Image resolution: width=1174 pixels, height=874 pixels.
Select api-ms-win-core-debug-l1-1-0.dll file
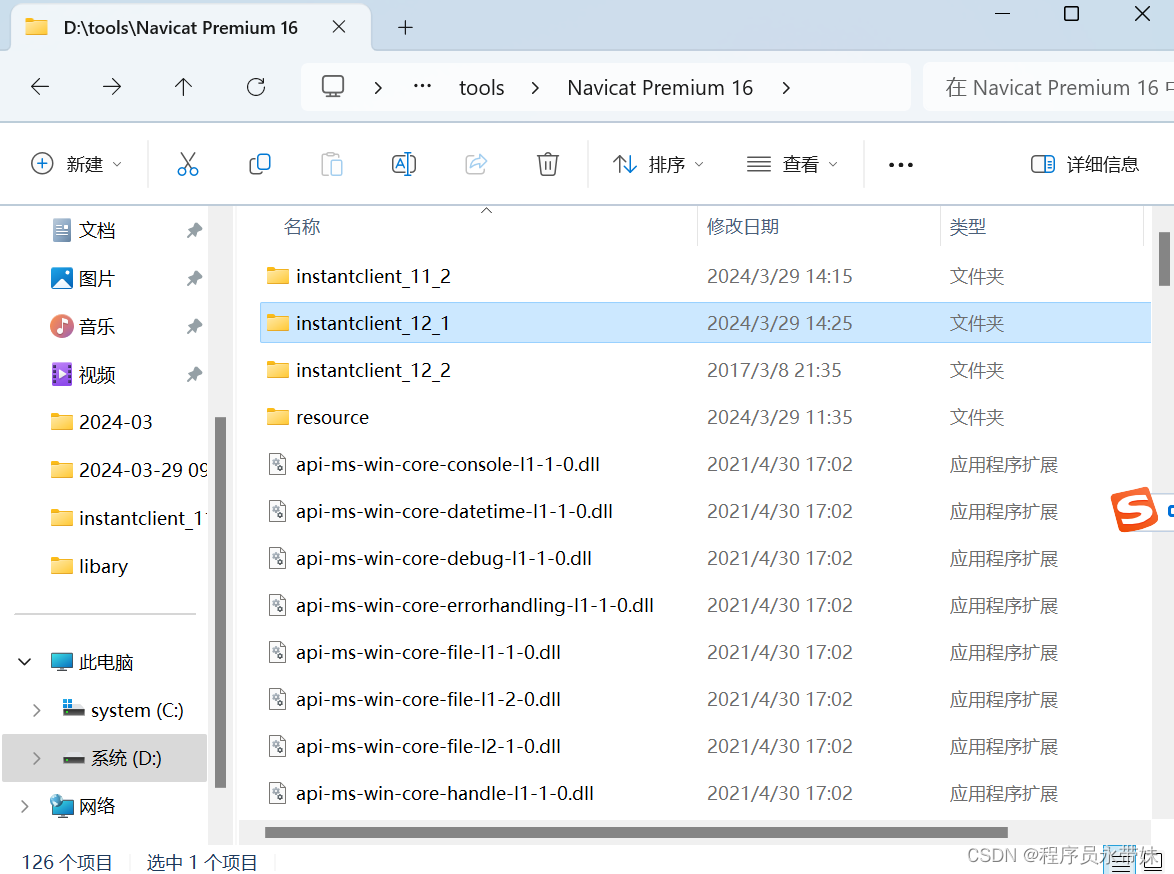705,558
